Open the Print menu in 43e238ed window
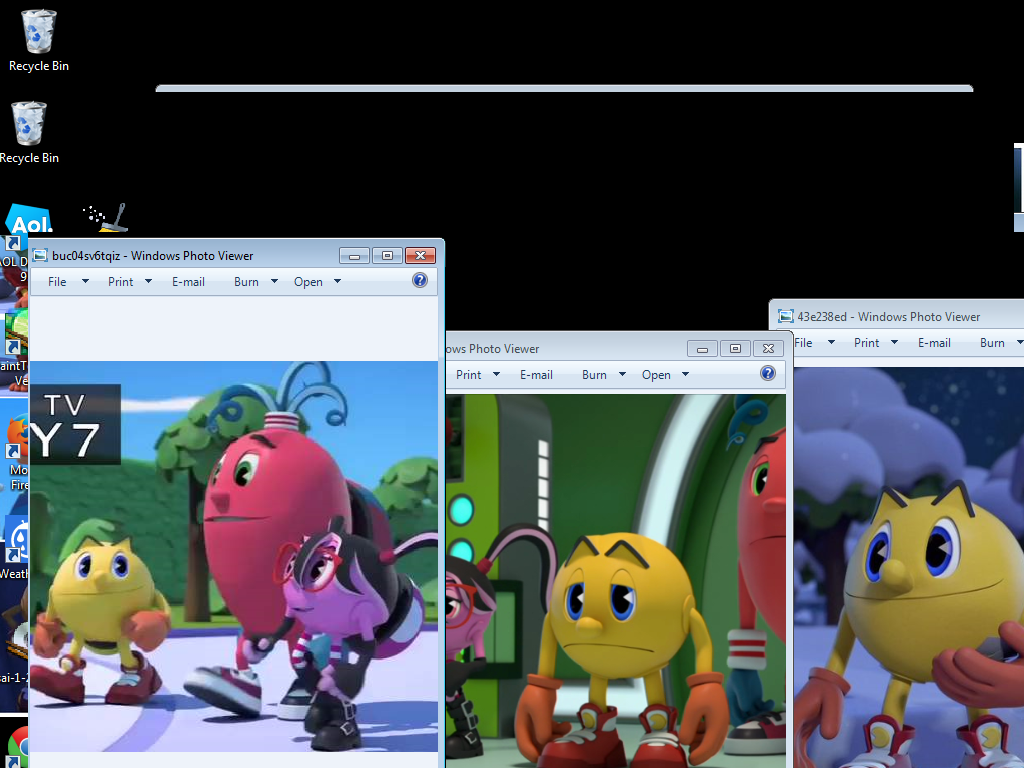This screenshot has height=768, width=1024. (867, 343)
